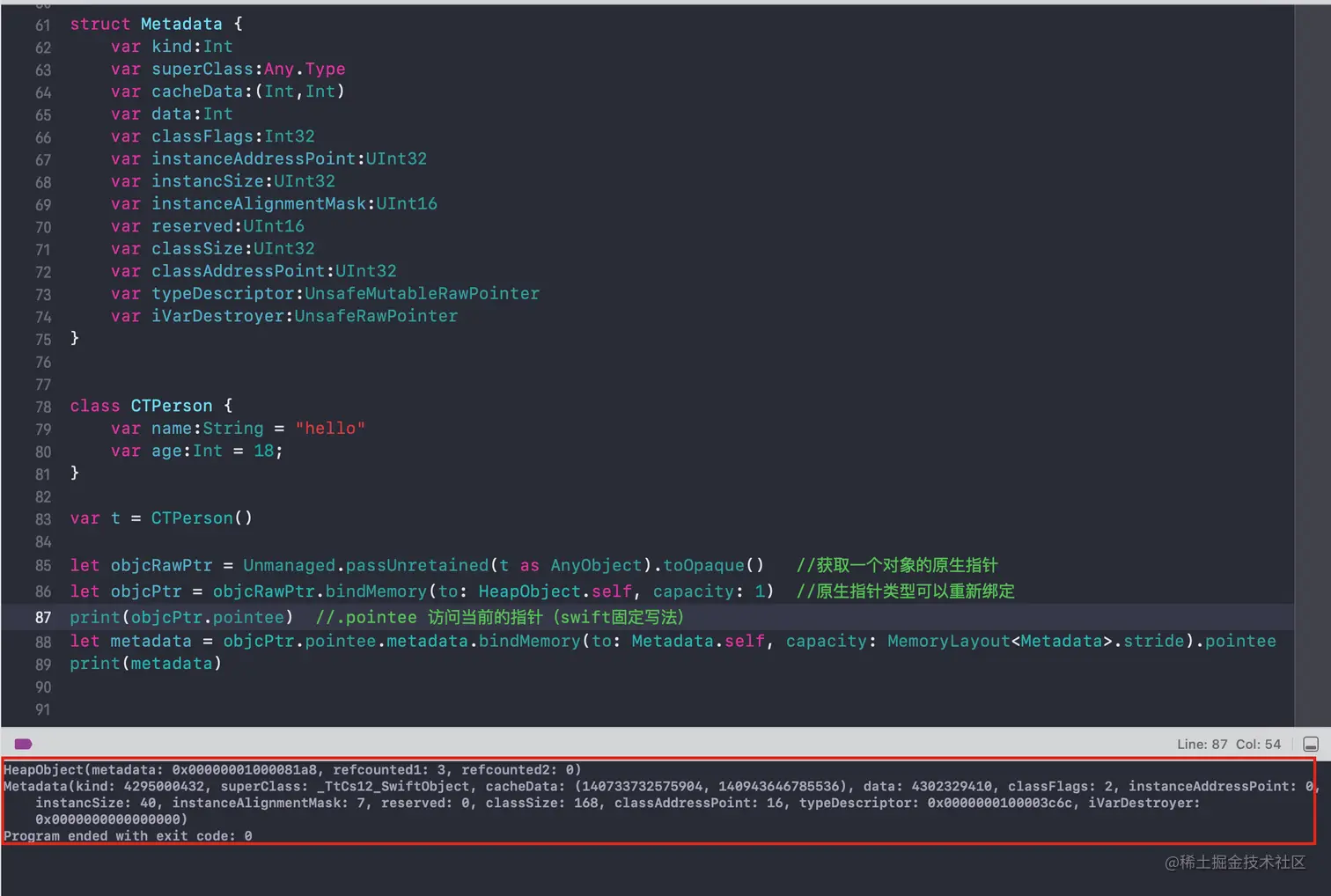
Task: Click the 'Unmanaged' identifier on line 85
Action: pyautogui.click(x=290, y=565)
